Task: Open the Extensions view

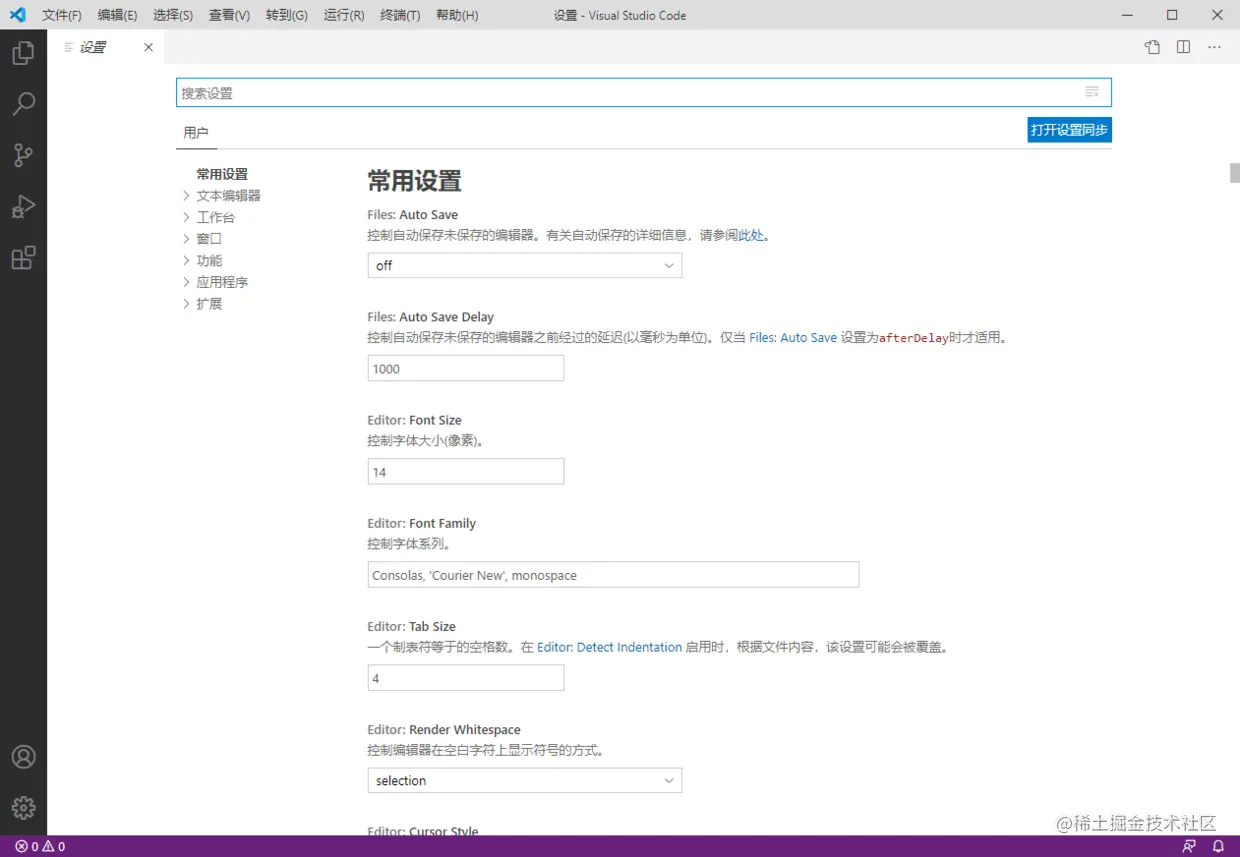Action: [23, 258]
